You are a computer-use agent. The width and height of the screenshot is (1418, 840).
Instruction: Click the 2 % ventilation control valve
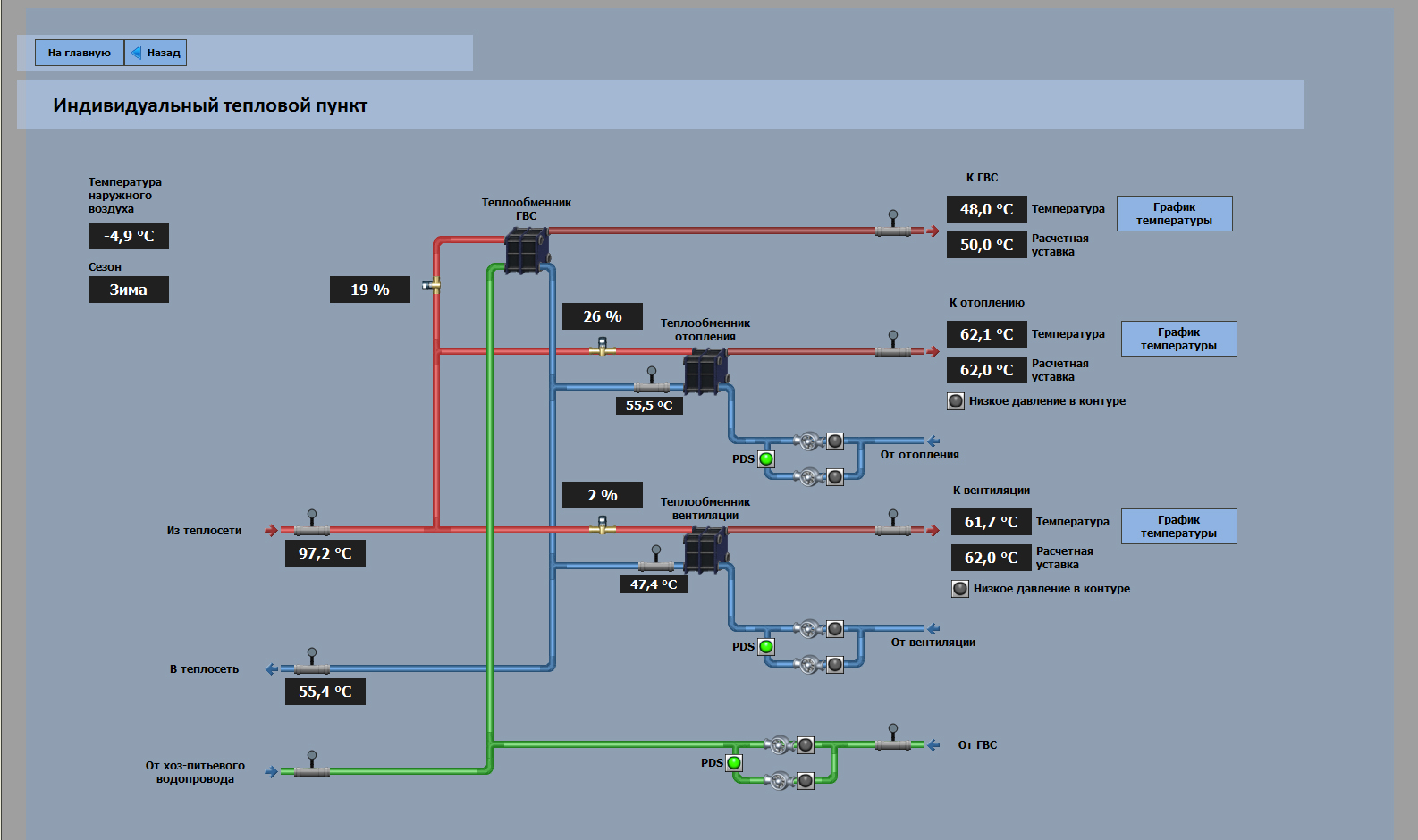coord(602,526)
